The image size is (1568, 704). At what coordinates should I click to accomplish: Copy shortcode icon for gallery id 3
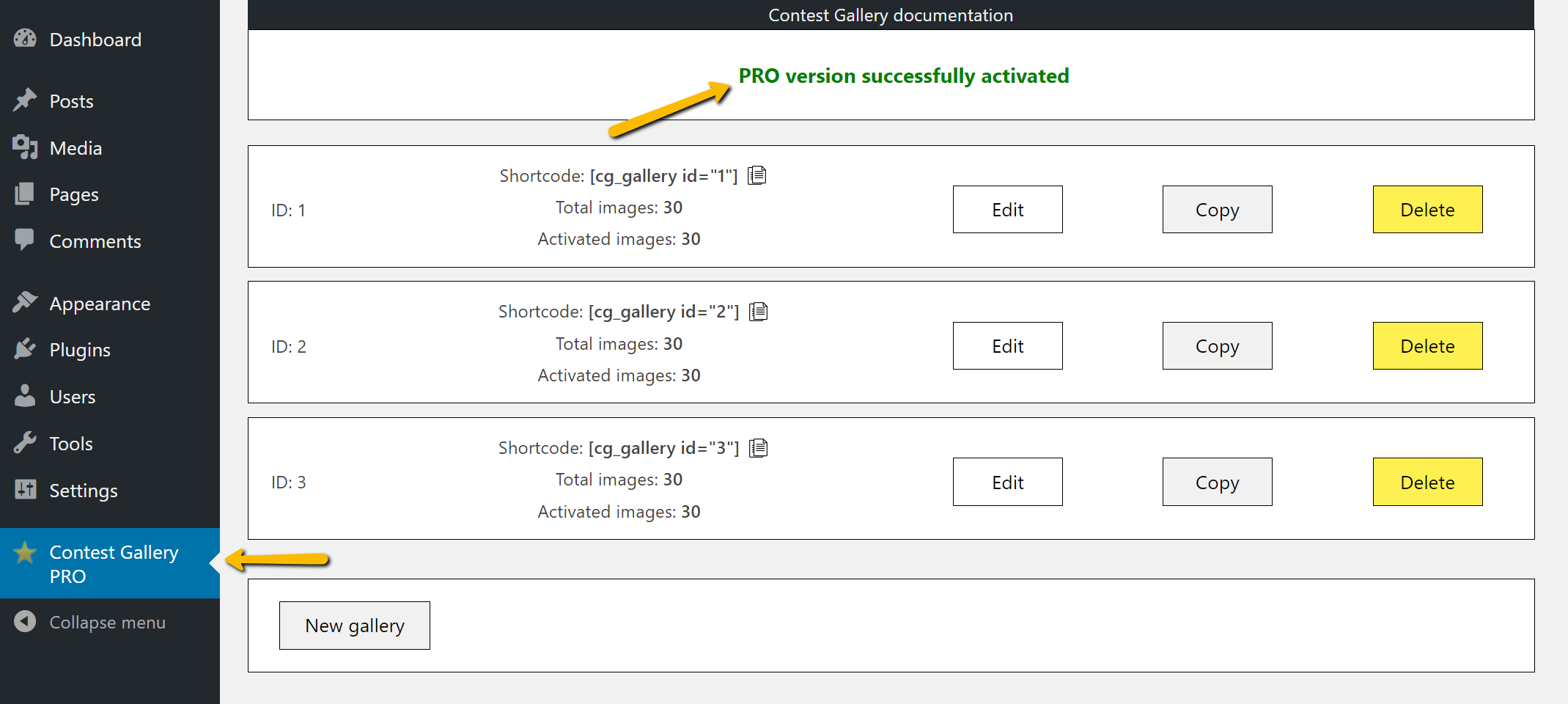(759, 448)
